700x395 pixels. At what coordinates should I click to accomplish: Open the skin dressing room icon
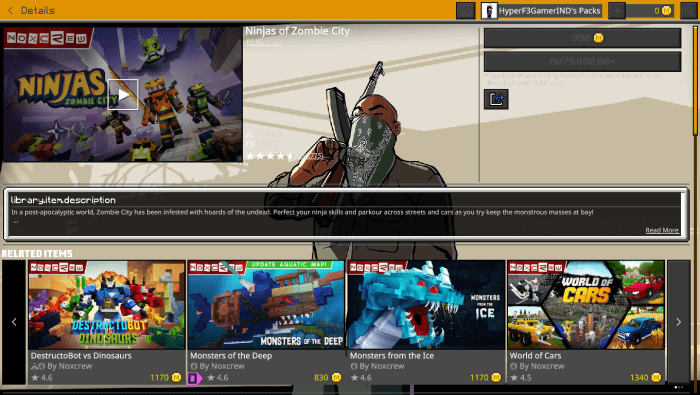coord(465,10)
